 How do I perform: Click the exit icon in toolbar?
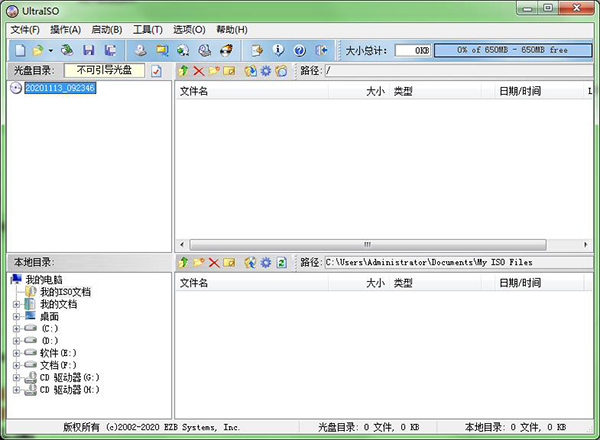pyautogui.click(x=321, y=50)
